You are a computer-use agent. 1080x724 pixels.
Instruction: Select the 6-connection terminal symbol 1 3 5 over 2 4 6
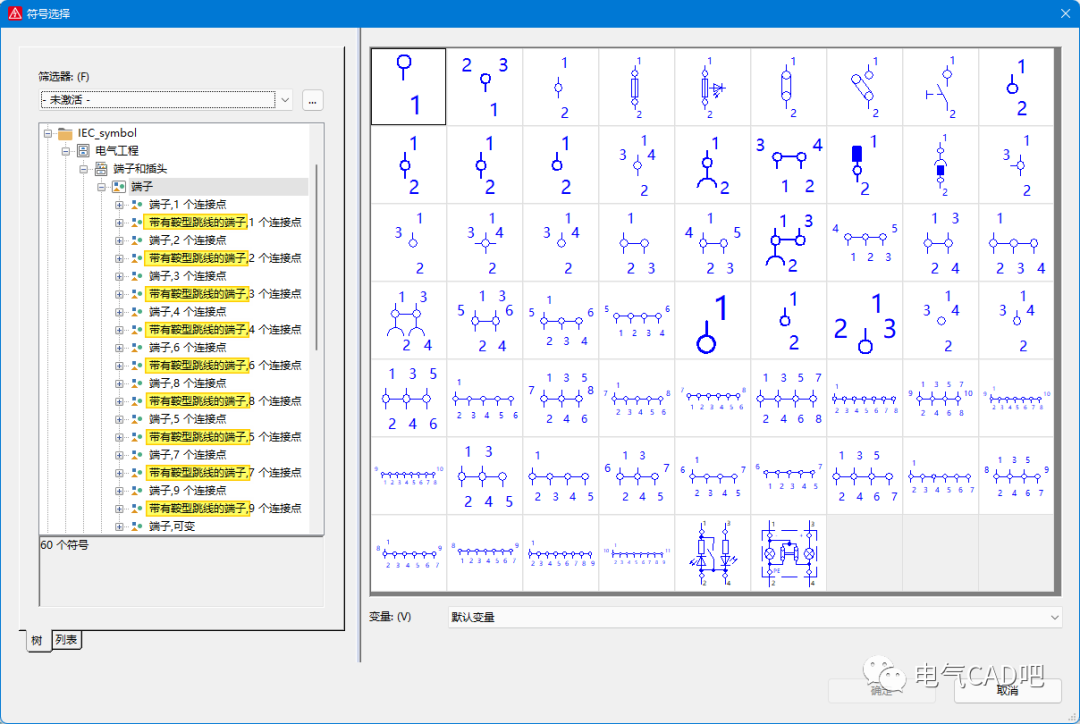click(x=408, y=398)
